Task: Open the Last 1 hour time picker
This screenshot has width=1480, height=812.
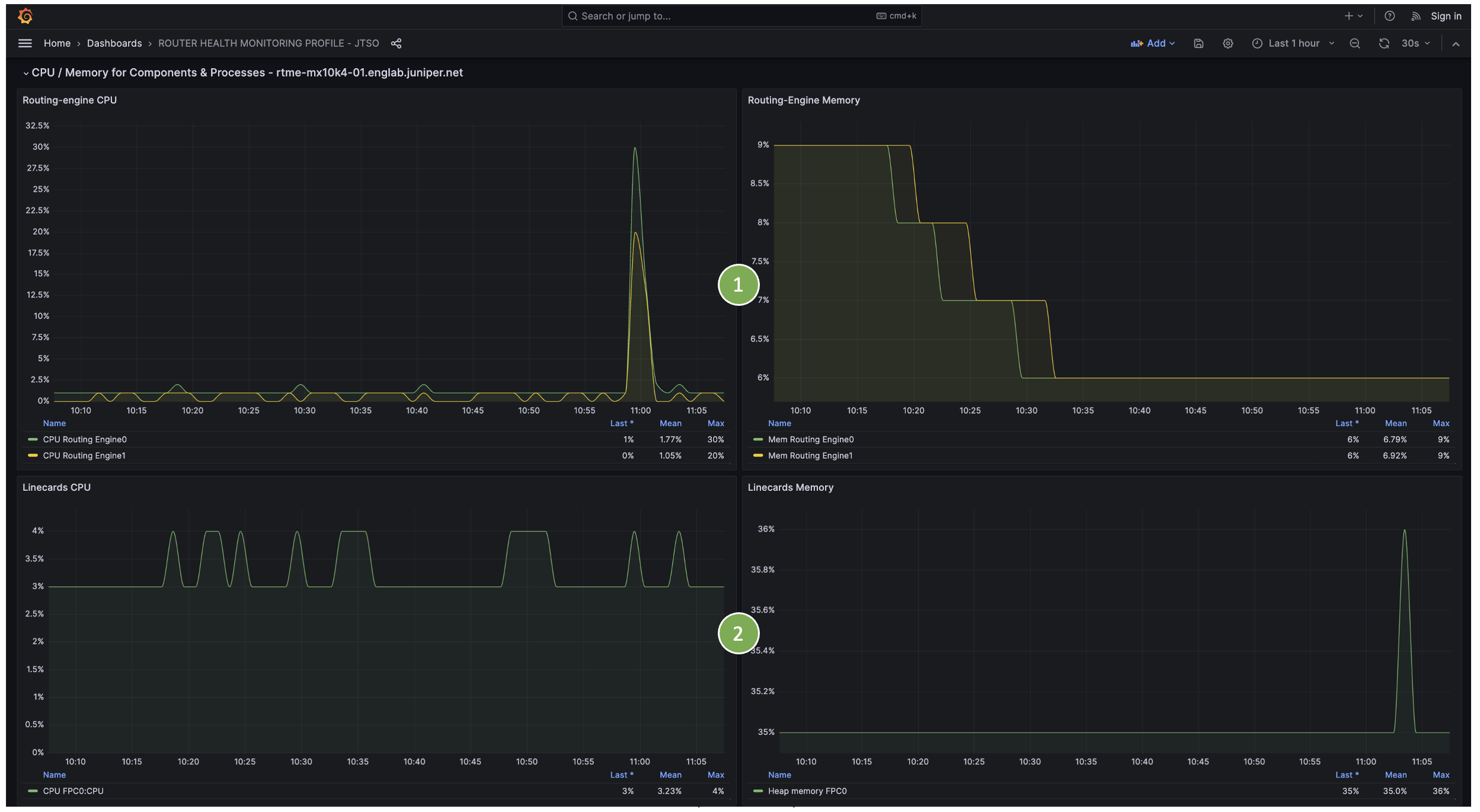Action: click(1293, 43)
